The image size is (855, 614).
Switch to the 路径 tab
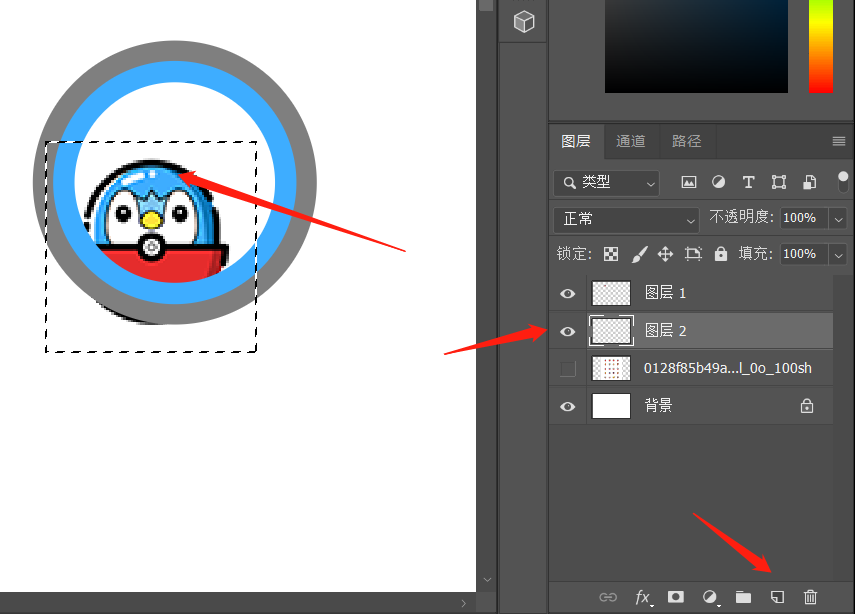(x=687, y=141)
